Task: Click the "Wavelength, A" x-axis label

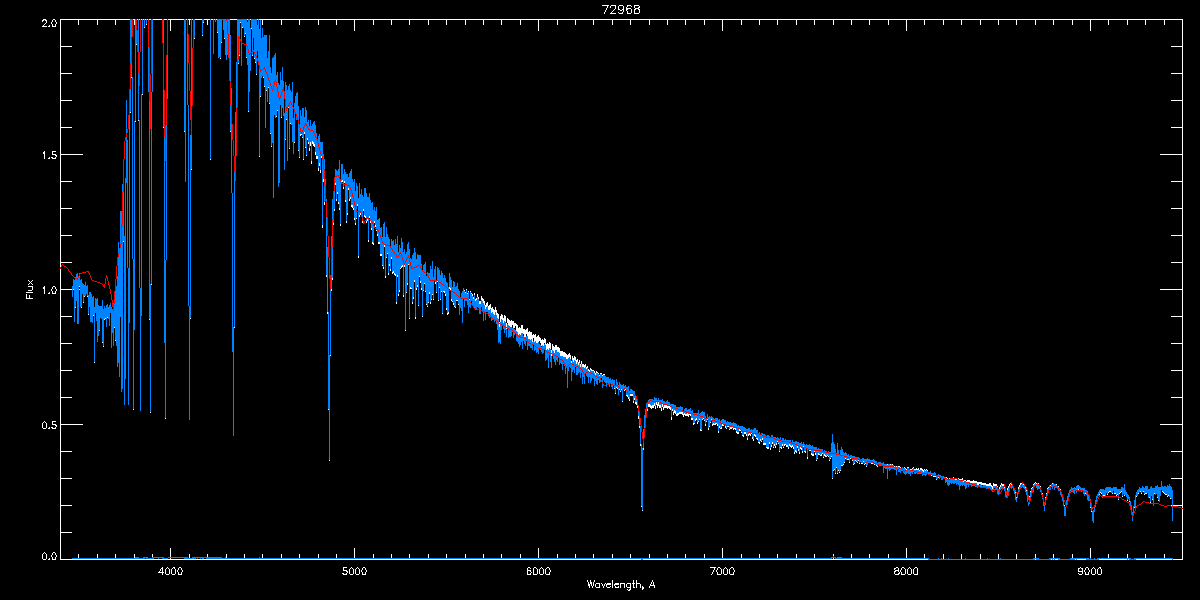Action: tap(621, 585)
